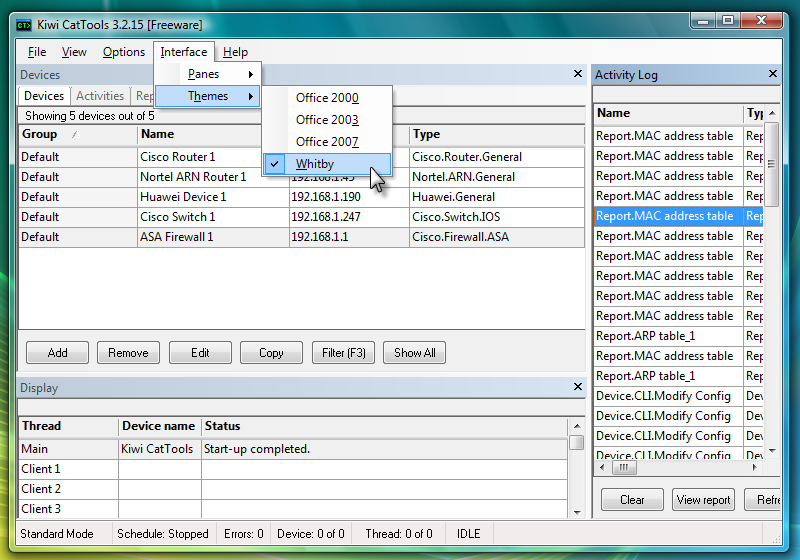Sort devices by Type column header
Image resolution: width=800 pixels, height=560 pixels.
496,135
